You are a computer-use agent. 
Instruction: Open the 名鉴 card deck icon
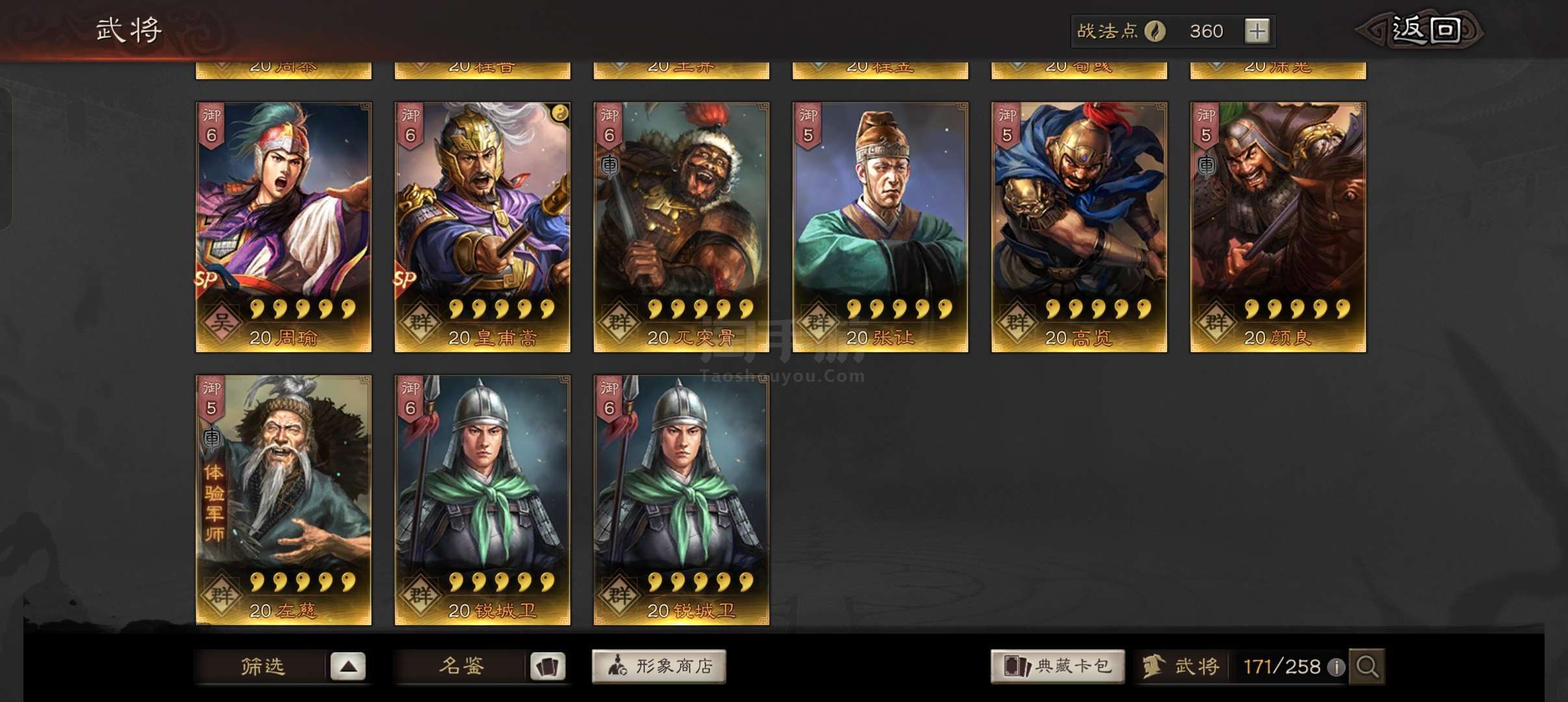point(547,666)
